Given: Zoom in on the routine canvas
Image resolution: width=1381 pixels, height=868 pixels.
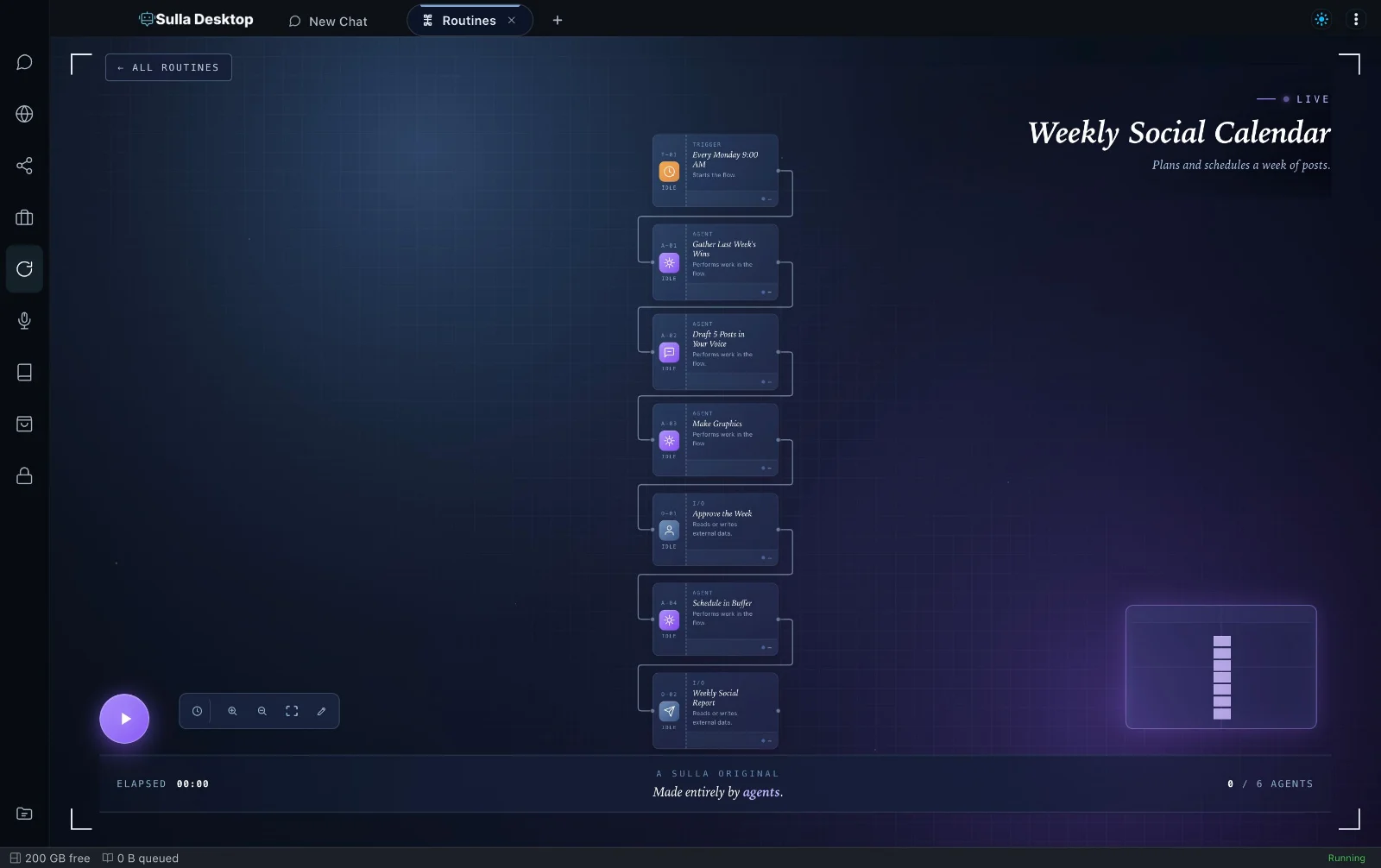Looking at the screenshot, I should (x=232, y=712).
